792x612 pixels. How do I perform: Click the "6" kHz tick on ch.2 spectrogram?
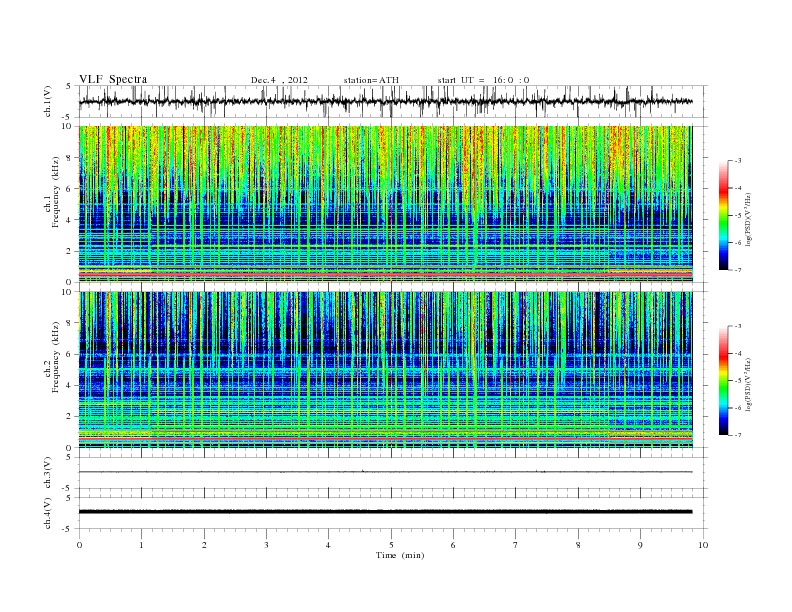69,354
